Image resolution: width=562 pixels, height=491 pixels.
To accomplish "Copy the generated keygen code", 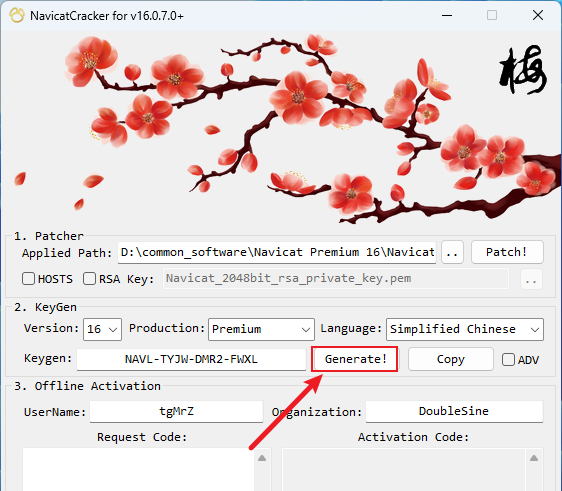I will 451,359.
